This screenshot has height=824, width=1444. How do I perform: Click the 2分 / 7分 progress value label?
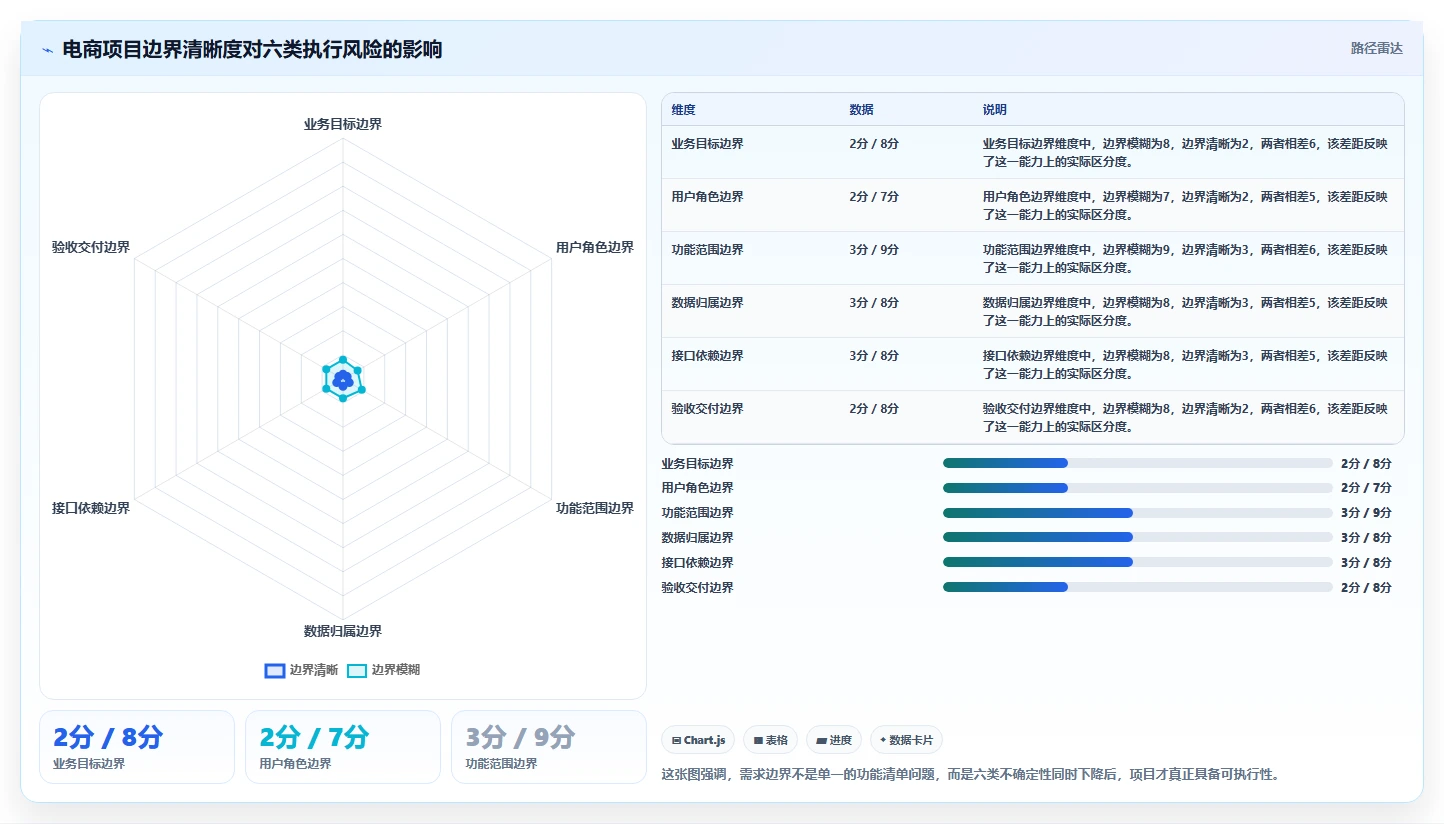(1366, 488)
